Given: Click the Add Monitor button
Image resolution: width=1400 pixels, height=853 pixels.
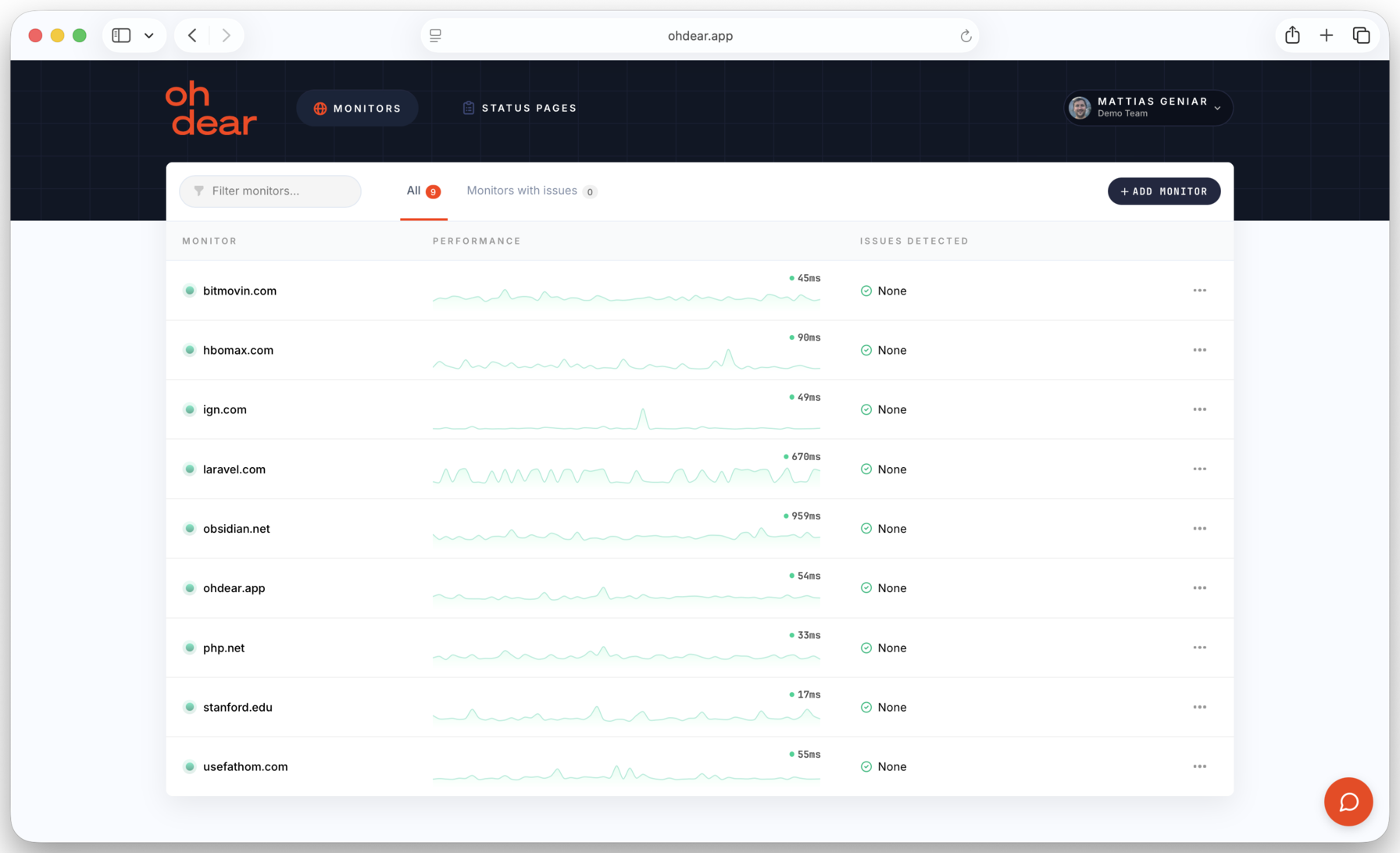Looking at the screenshot, I should 1163,191.
